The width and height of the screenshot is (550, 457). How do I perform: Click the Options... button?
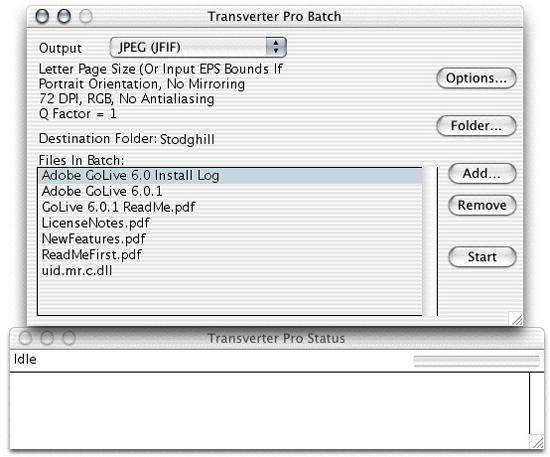pyautogui.click(x=476, y=78)
